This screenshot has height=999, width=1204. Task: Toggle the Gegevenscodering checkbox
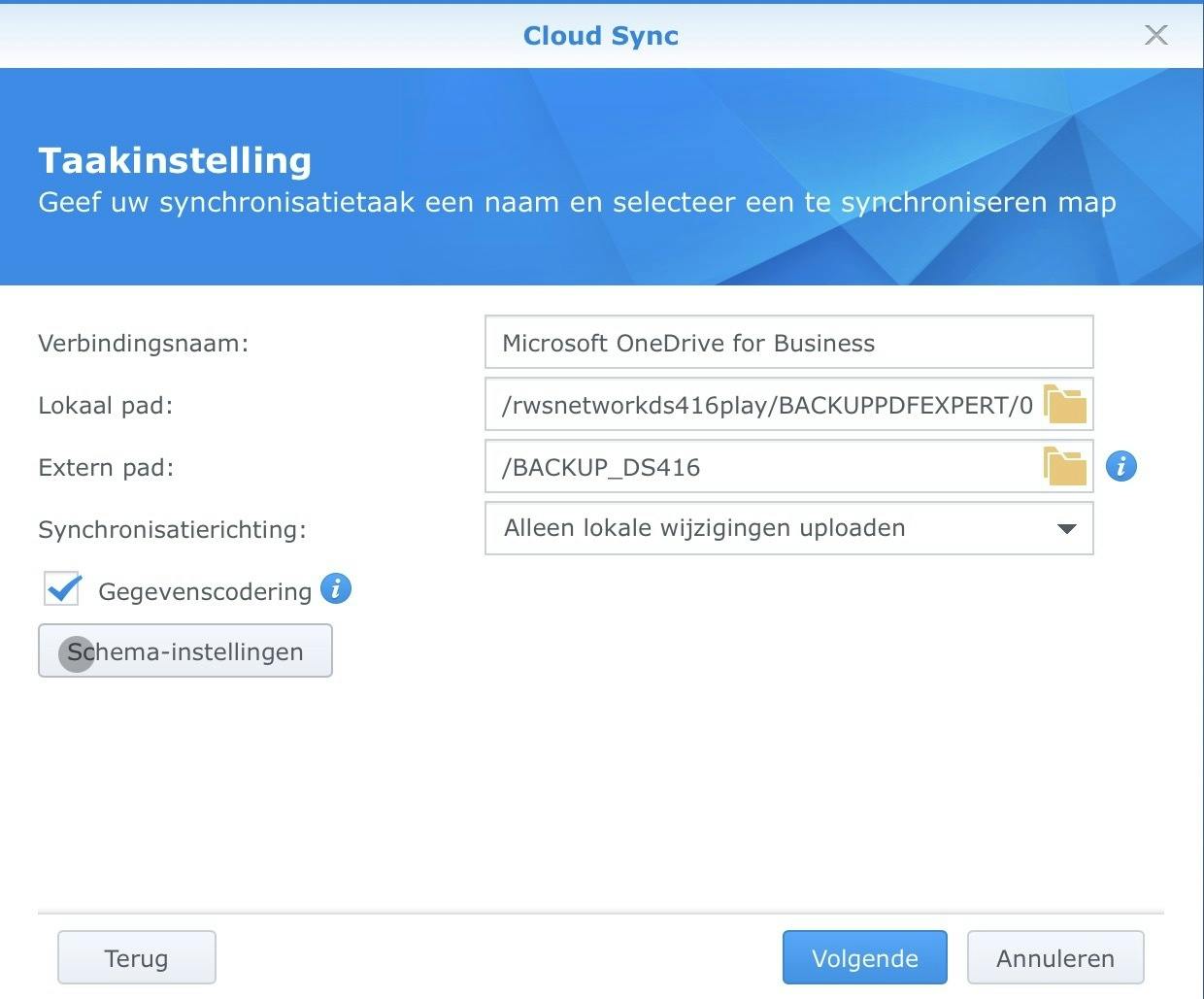62,589
